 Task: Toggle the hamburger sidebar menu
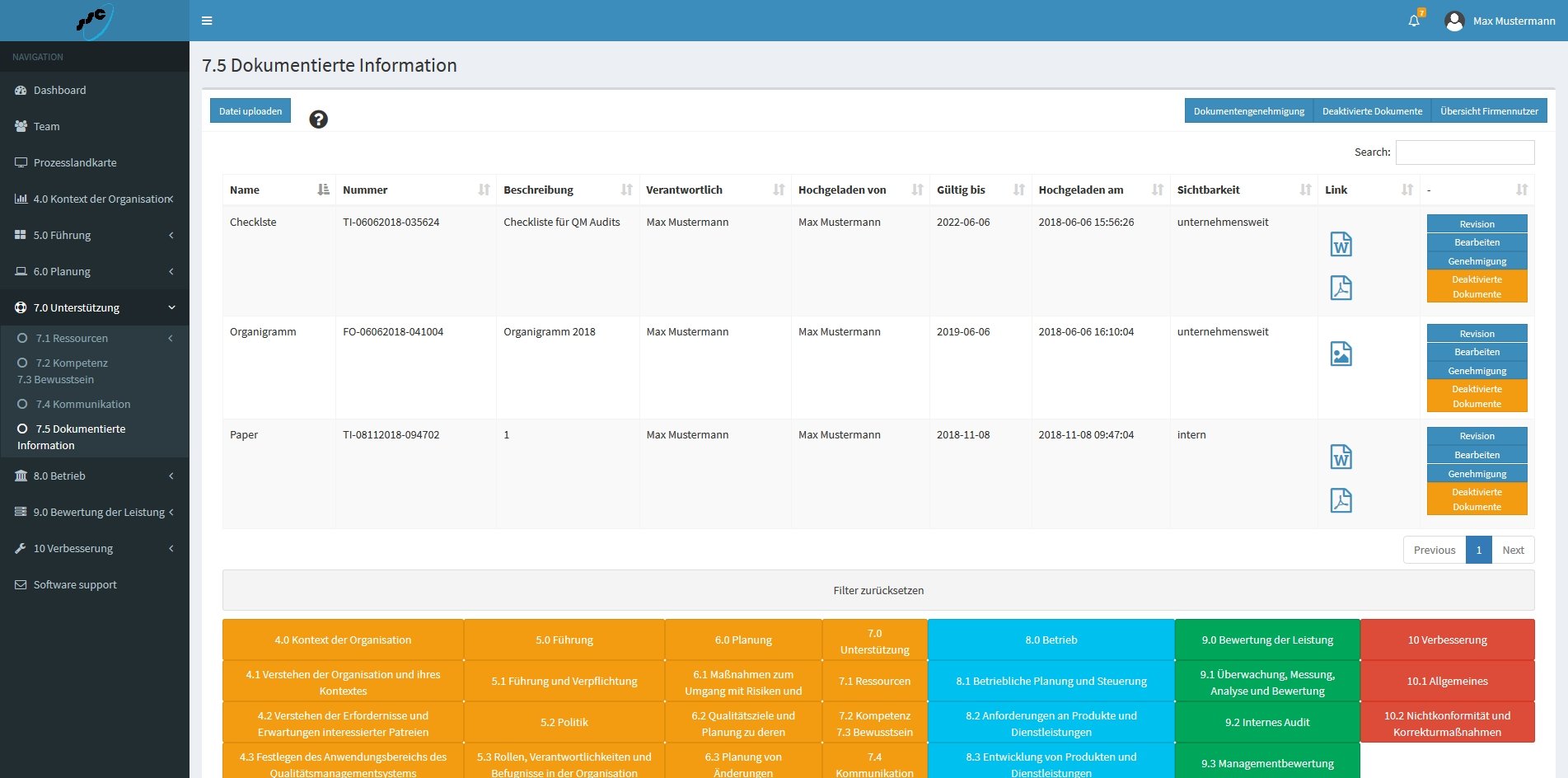click(x=207, y=21)
